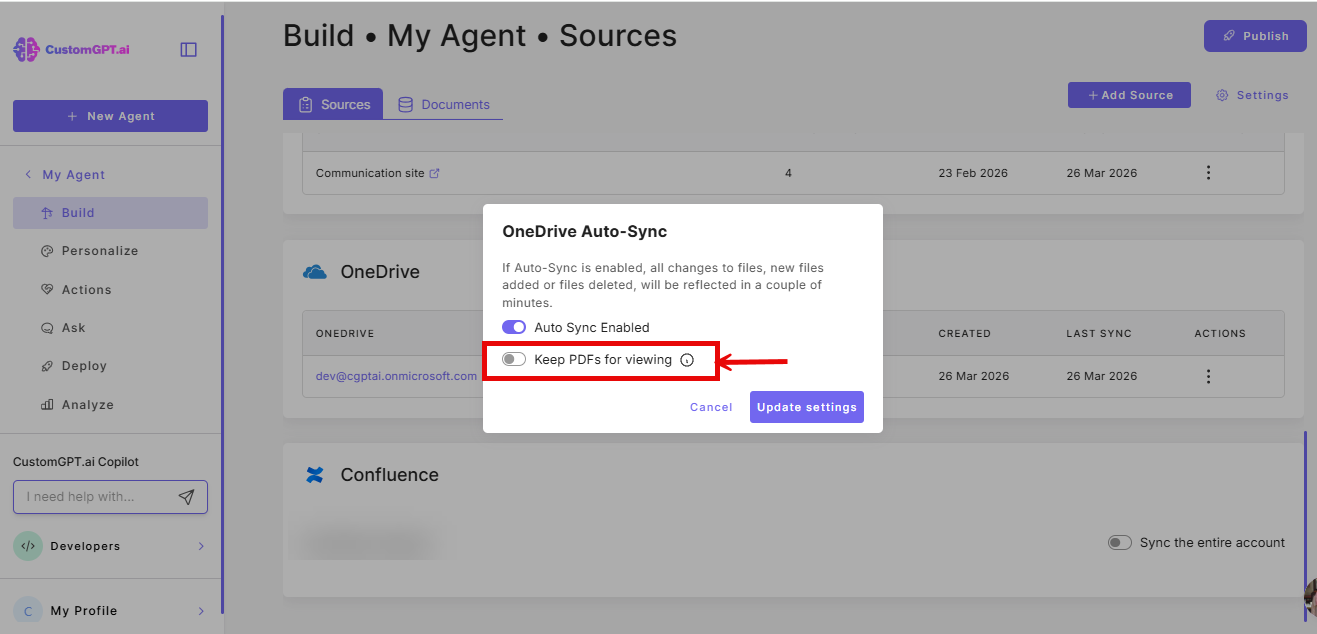The image size is (1317, 634).
Task: Open the actions menu for dev@cgptai.onmicrosoft.com
Action: pos(1208,376)
